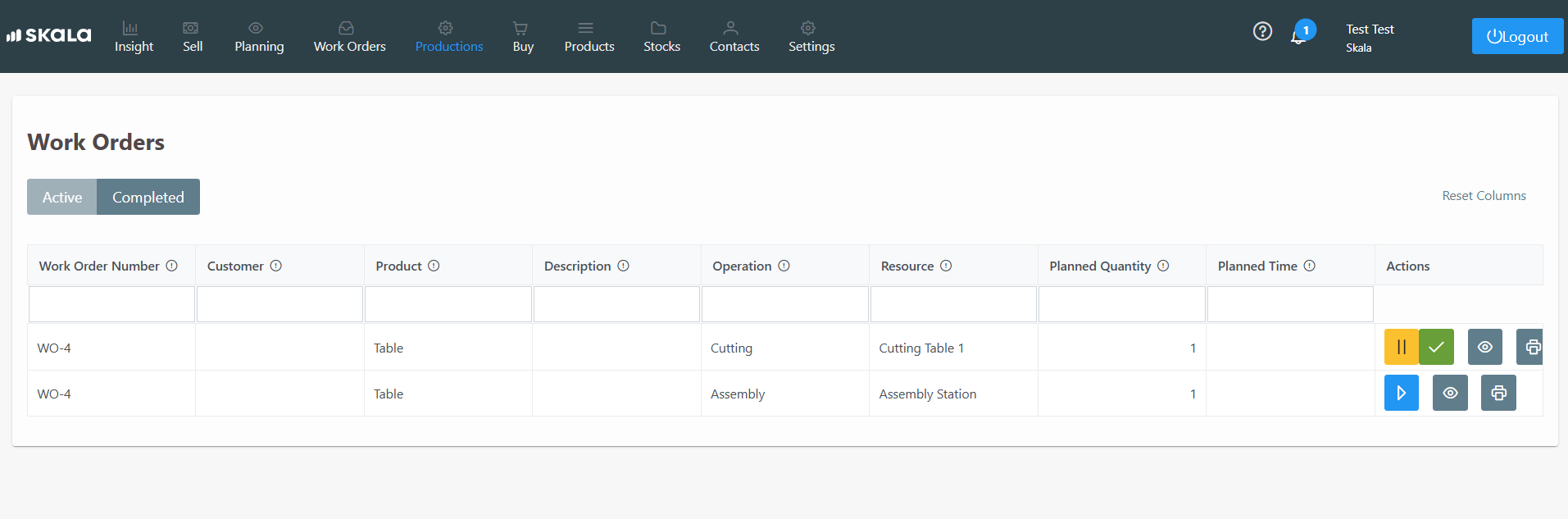Select the Active work orders tab
1568x519 pixels.
tap(62, 197)
